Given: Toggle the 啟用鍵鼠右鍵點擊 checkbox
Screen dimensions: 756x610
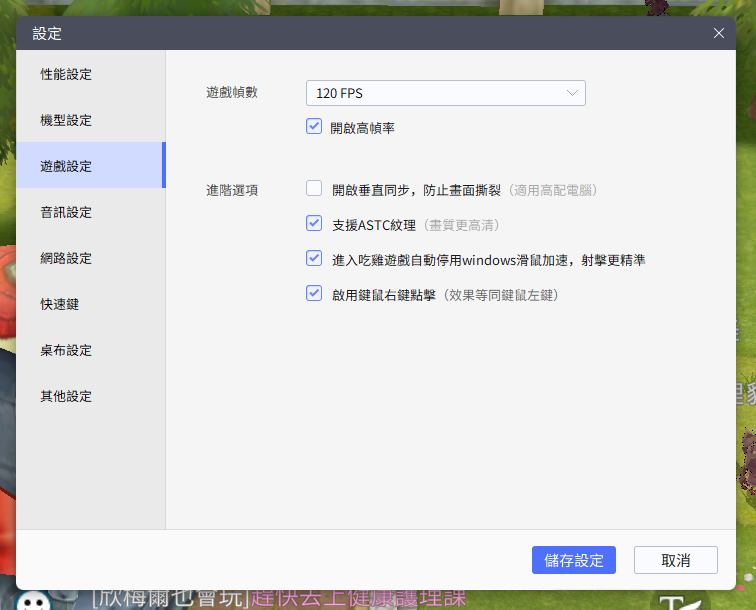Looking at the screenshot, I should pos(314,293).
